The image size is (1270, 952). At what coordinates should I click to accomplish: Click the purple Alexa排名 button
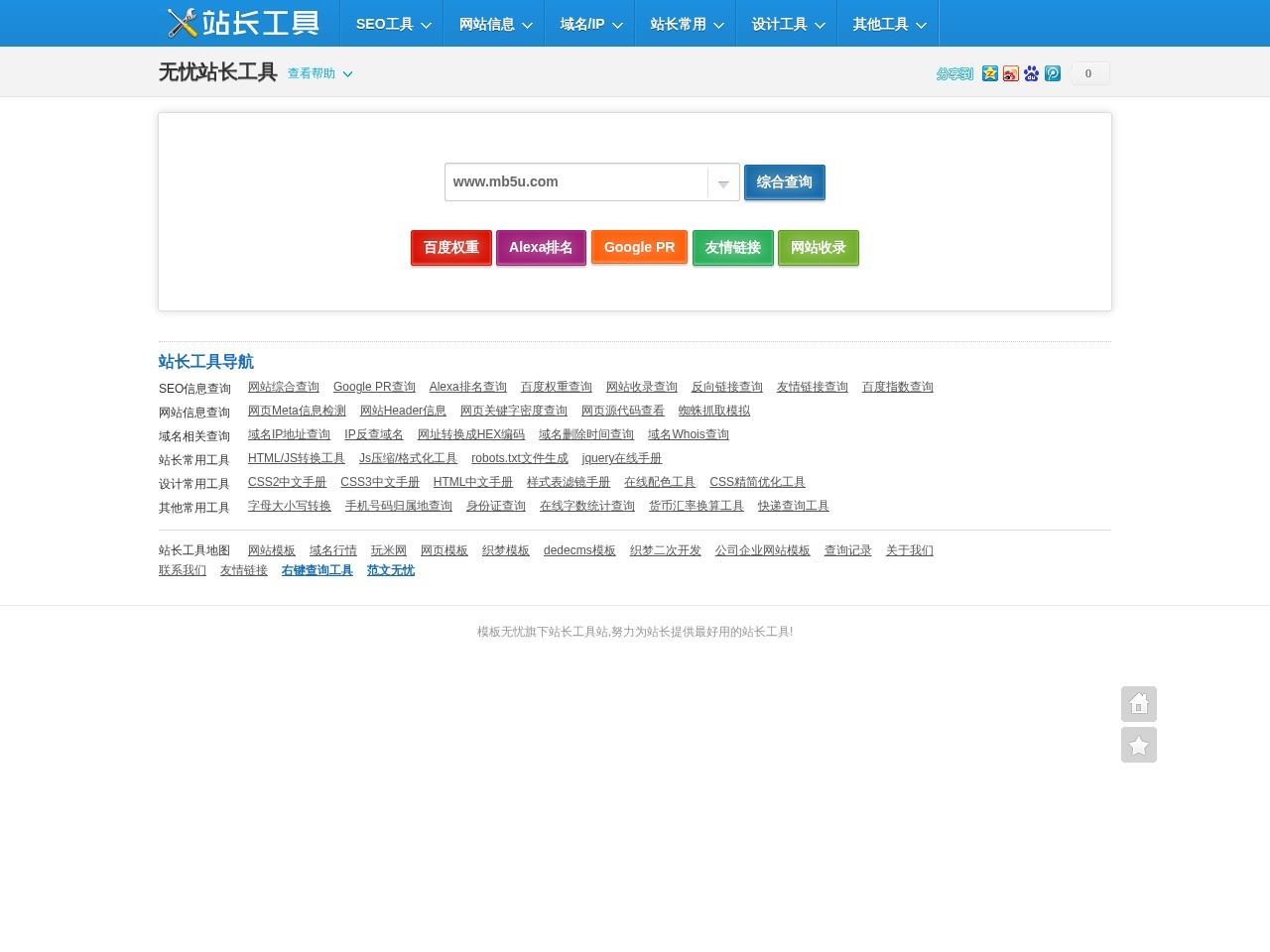tap(541, 248)
